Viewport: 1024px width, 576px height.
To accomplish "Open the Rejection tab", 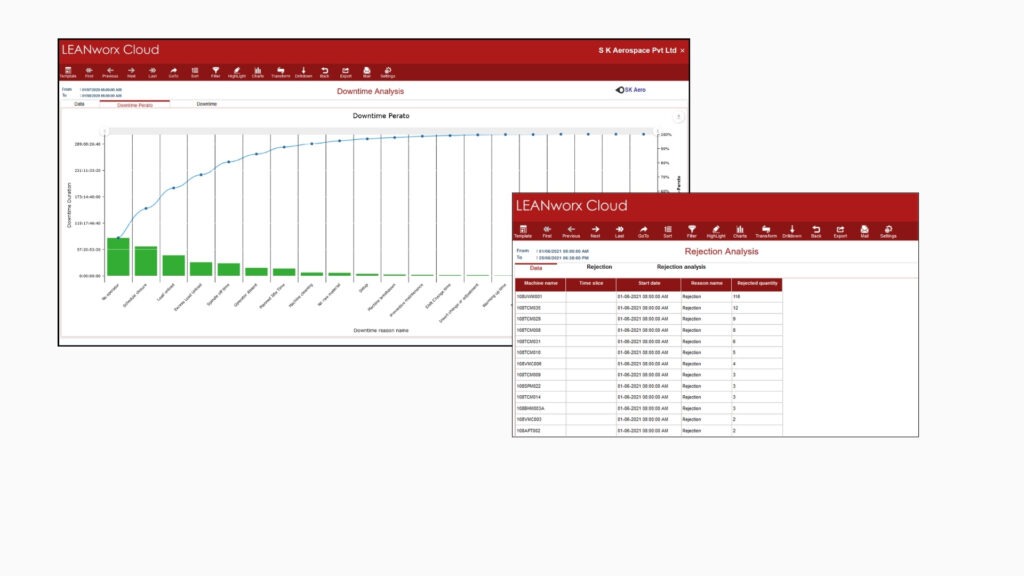I will pos(599,267).
